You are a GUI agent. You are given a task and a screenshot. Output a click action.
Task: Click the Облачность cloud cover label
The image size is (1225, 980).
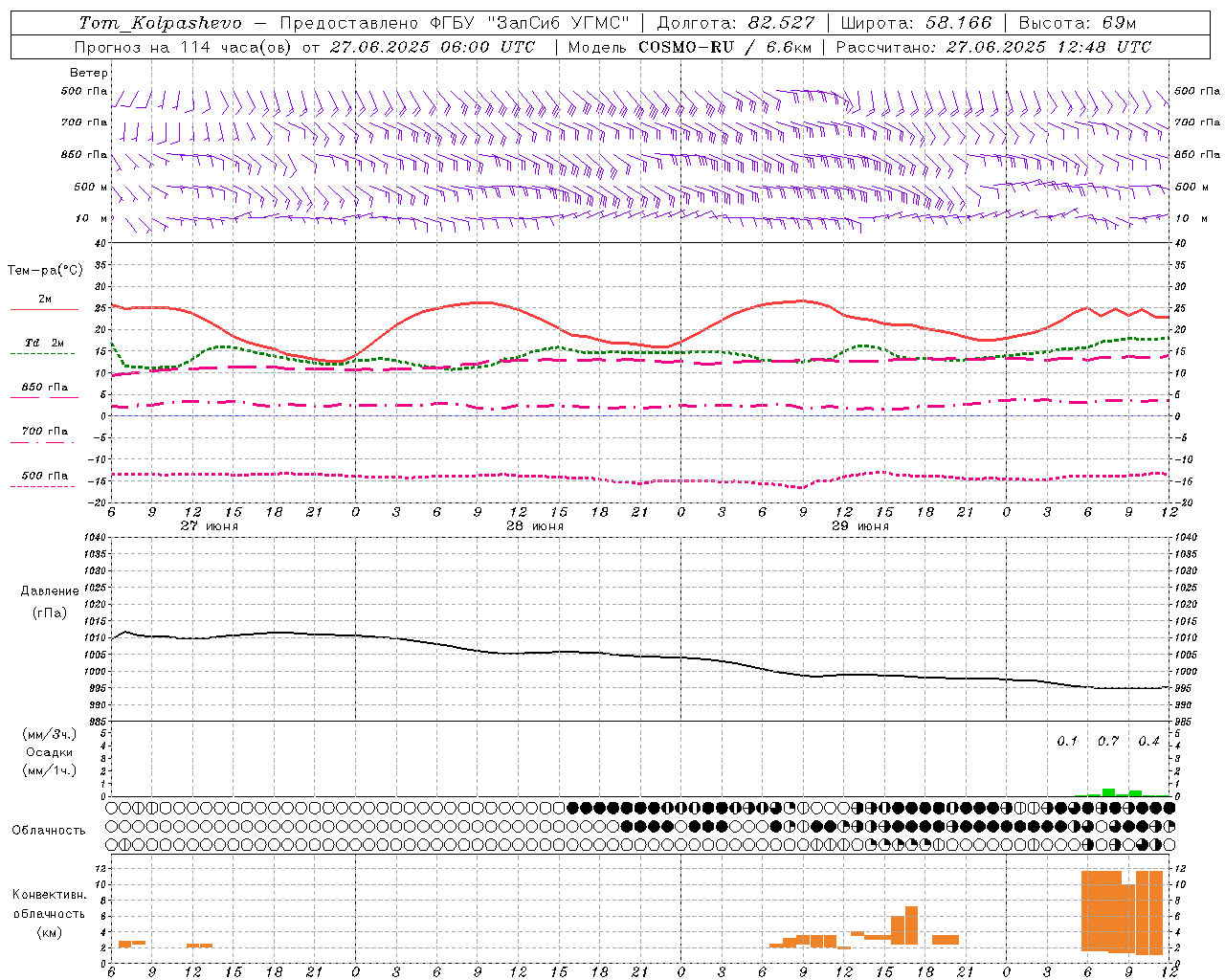pos(49,831)
